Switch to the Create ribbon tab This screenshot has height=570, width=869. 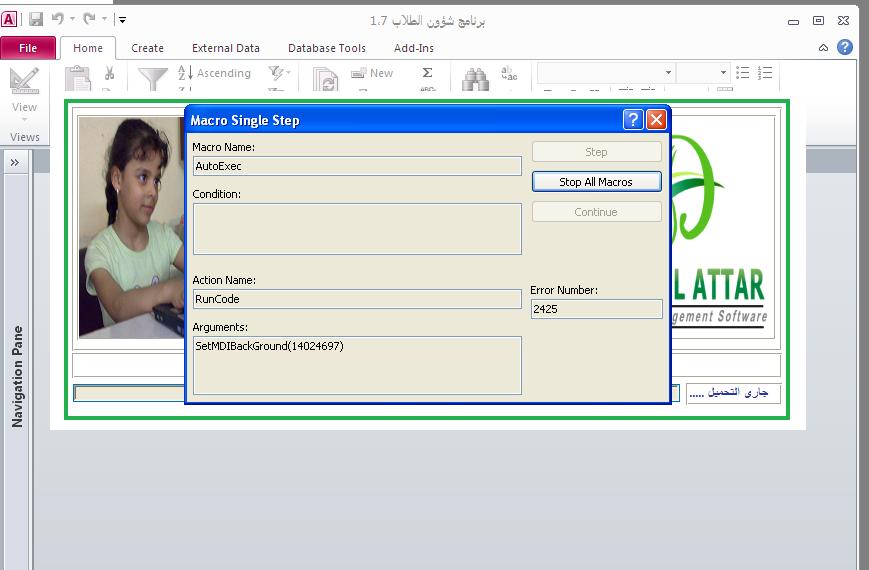[x=147, y=48]
